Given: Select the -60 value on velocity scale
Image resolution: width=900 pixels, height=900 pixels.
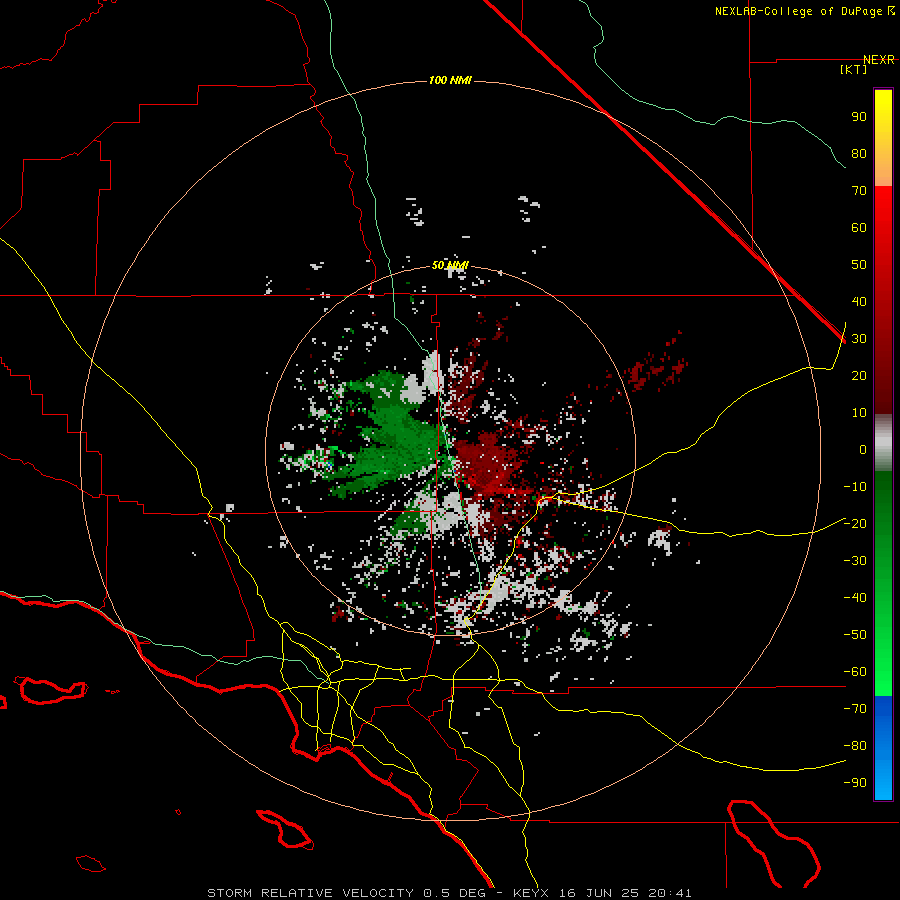Looking at the screenshot, I should [x=855, y=672].
